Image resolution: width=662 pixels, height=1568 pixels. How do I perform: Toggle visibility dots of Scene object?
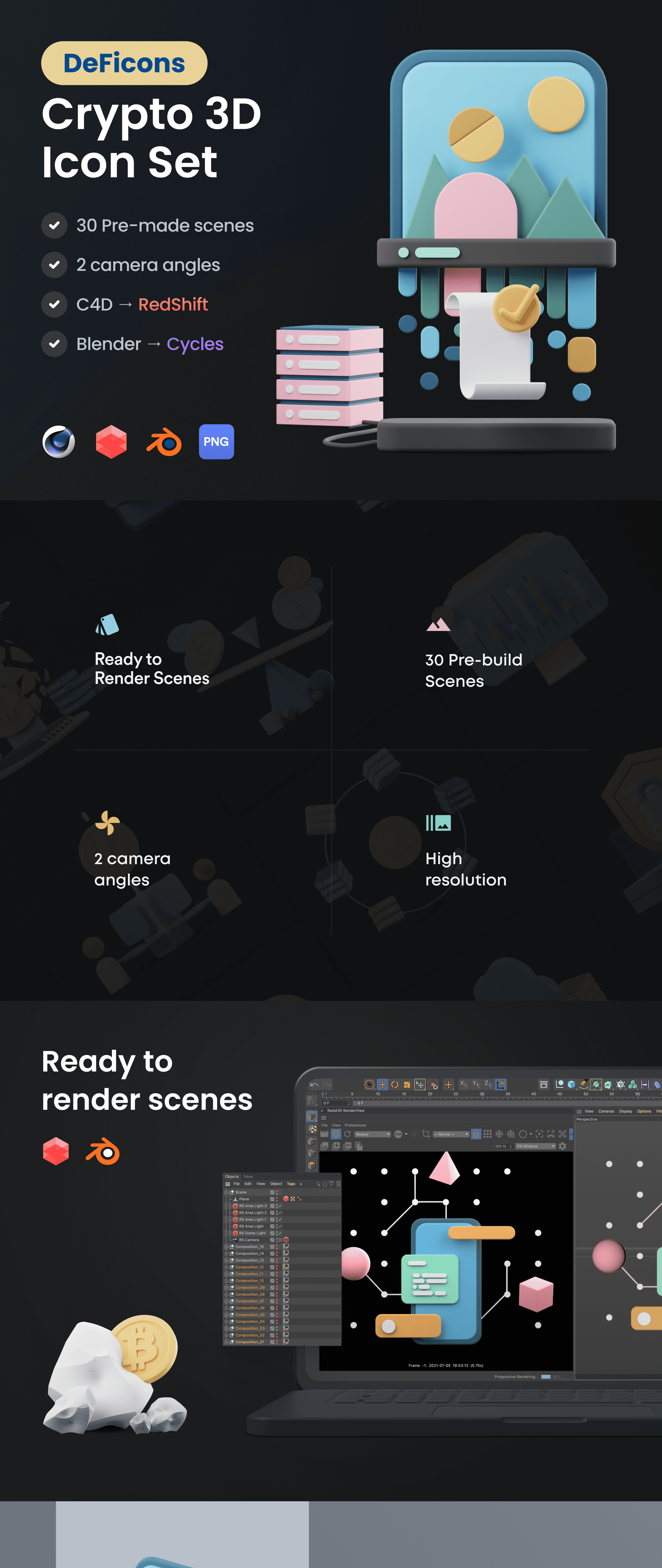click(277, 1192)
